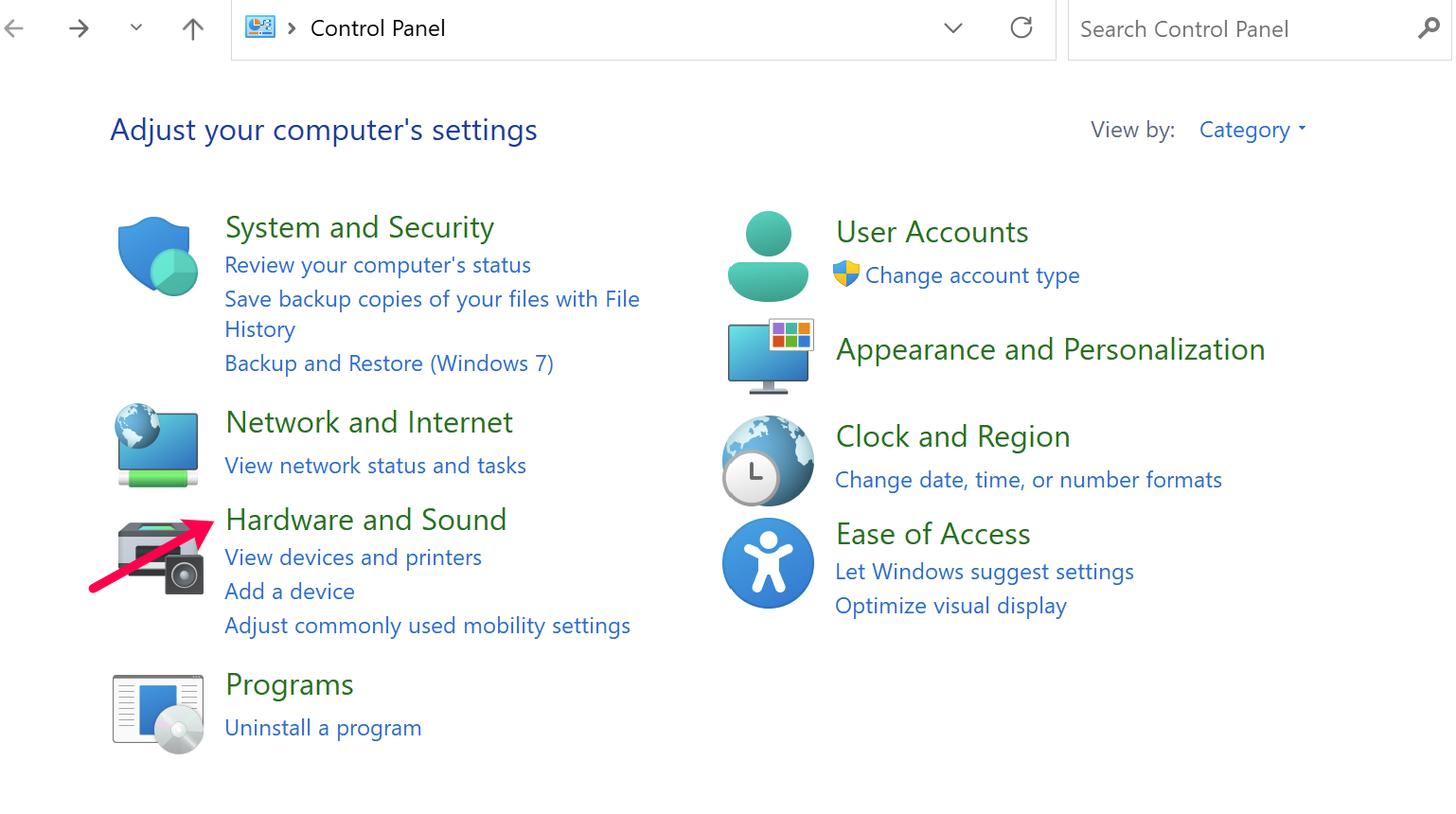1456x814 pixels.
Task: Click the Clock and Region globe icon
Action: click(x=768, y=461)
